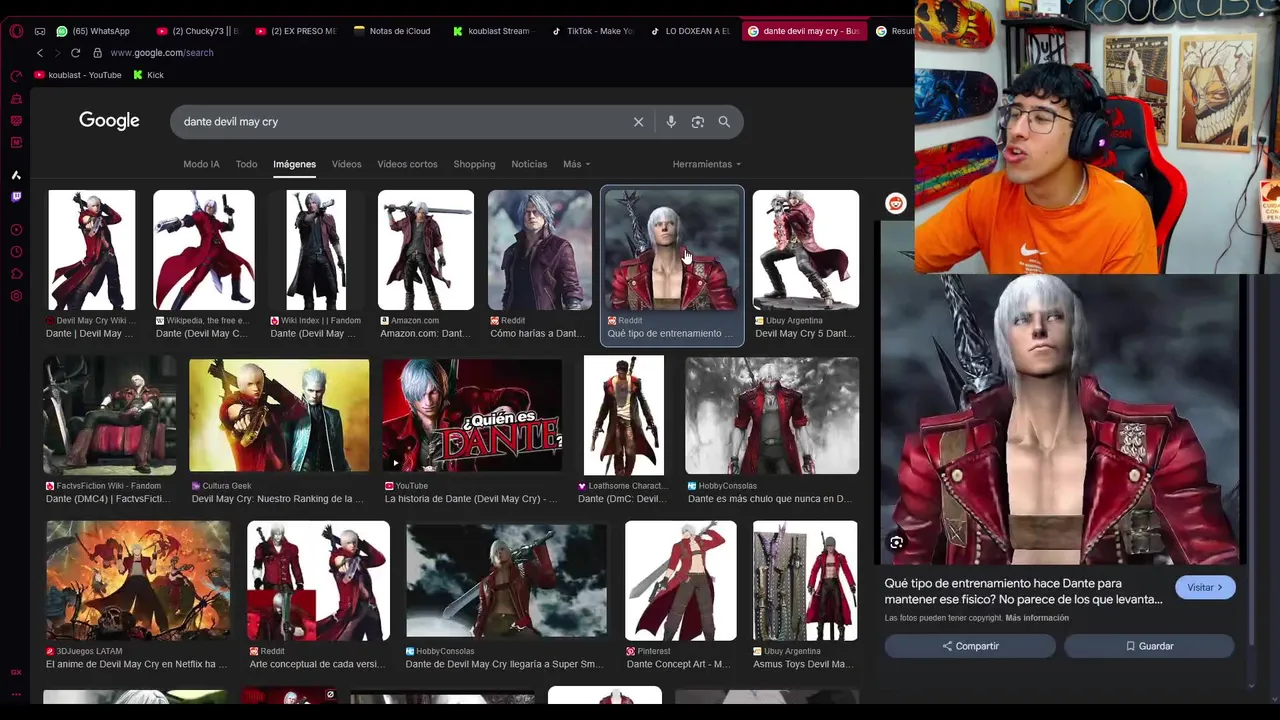Click the Compartir share button
The width and height of the screenshot is (1280, 720).
(x=970, y=646)
